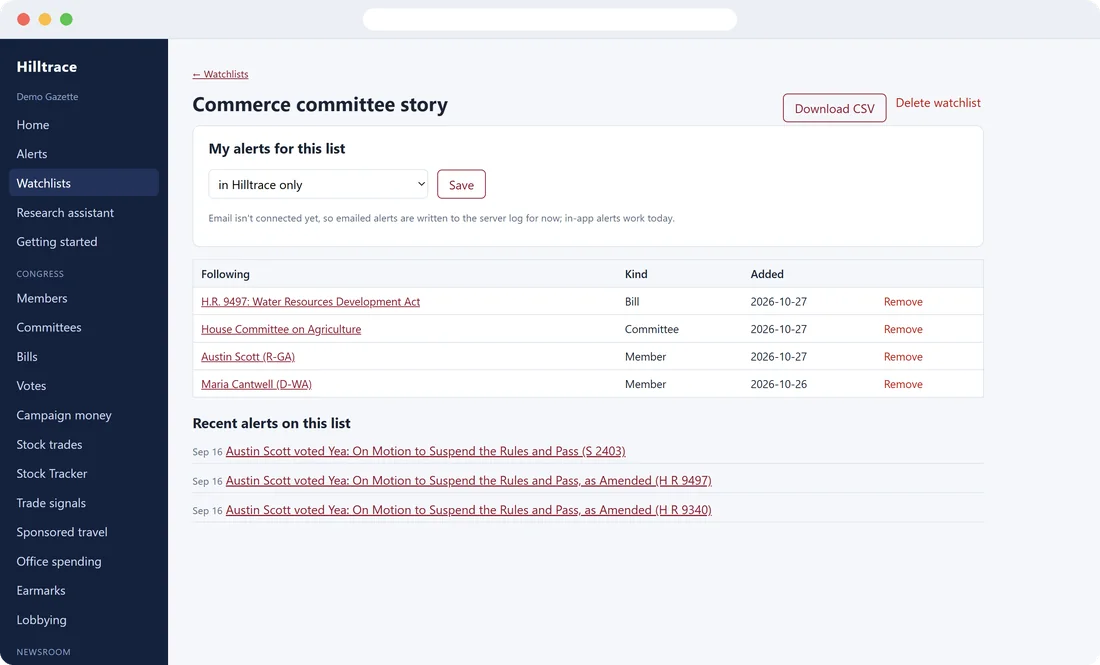The height and width of the screenshot is (665, 1100).
Task: Open Votes in the sidebar
Action: pyautogui.click(x=32, y=386)
